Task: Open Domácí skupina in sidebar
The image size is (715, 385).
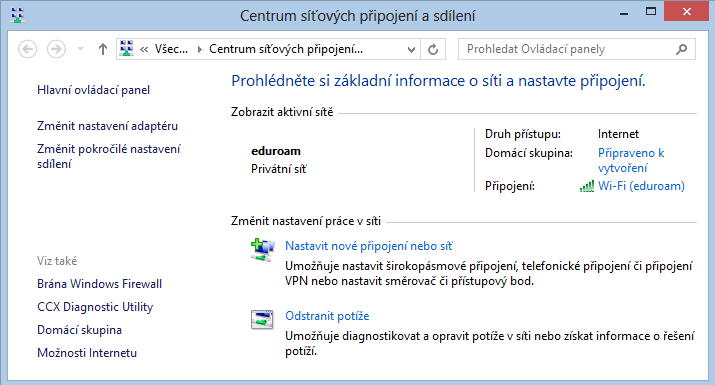Action: tap(79, 330)
